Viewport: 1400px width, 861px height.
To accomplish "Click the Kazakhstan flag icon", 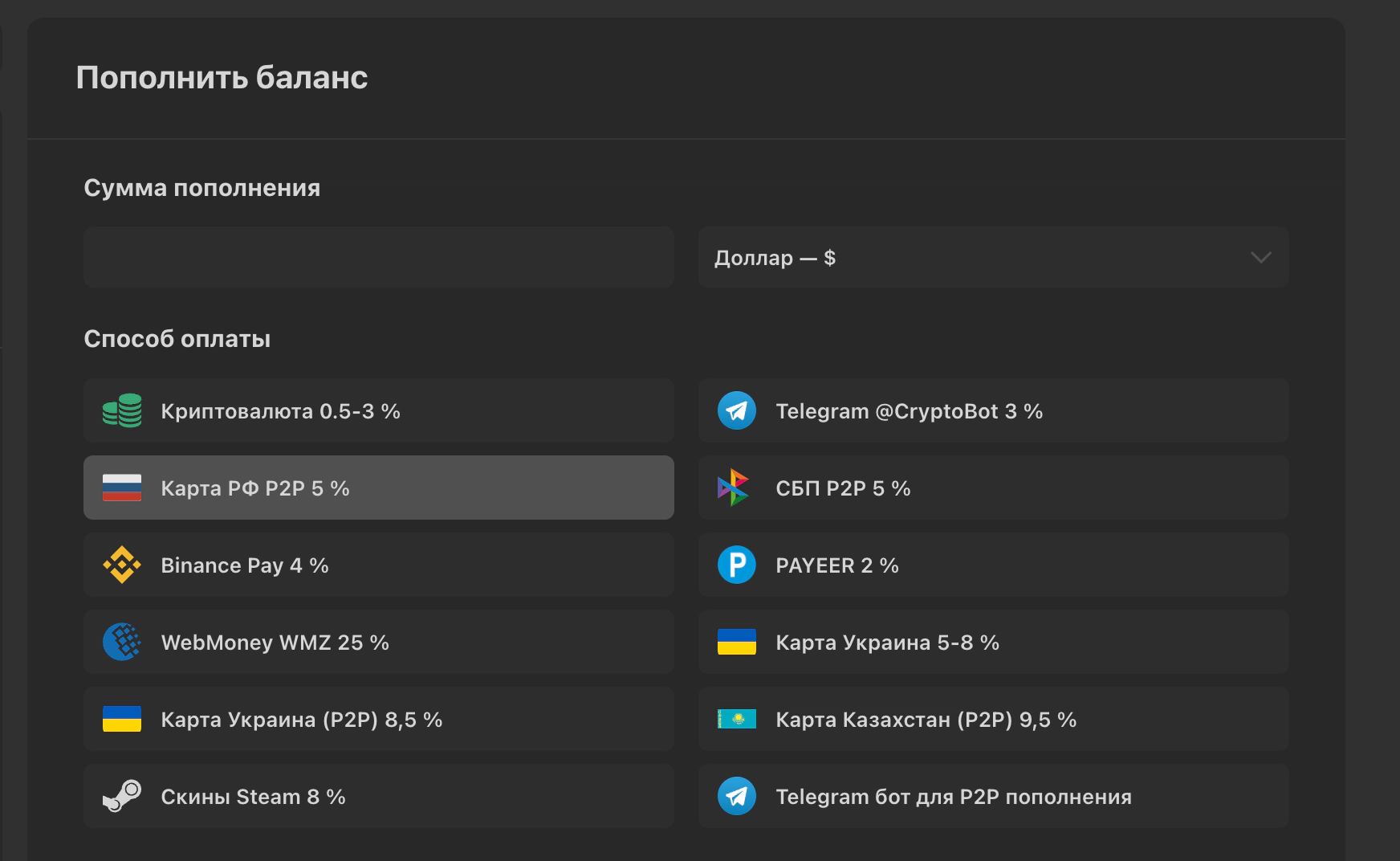I will (736, 719).
